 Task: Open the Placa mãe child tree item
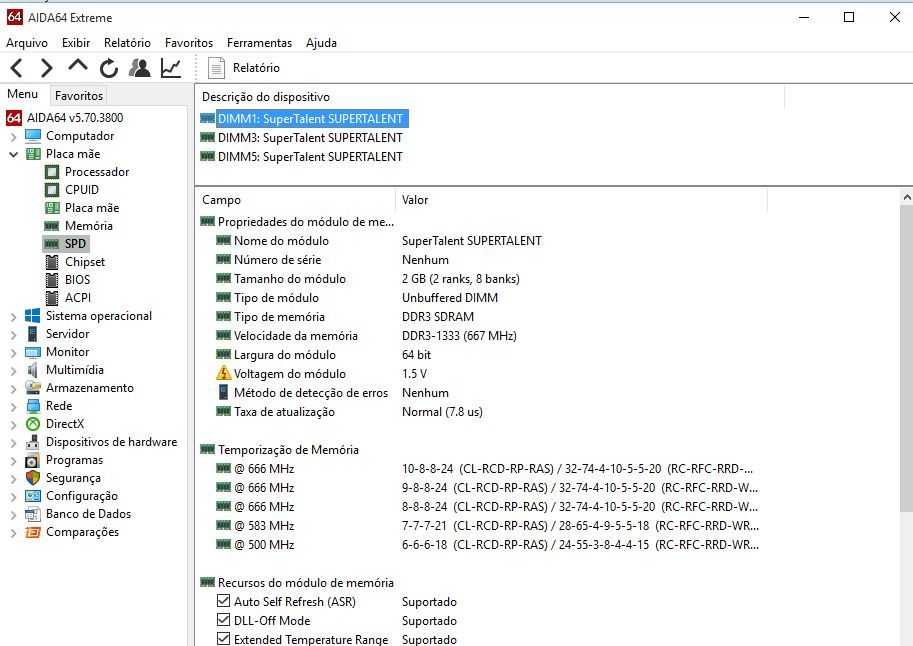pos(92,208)
